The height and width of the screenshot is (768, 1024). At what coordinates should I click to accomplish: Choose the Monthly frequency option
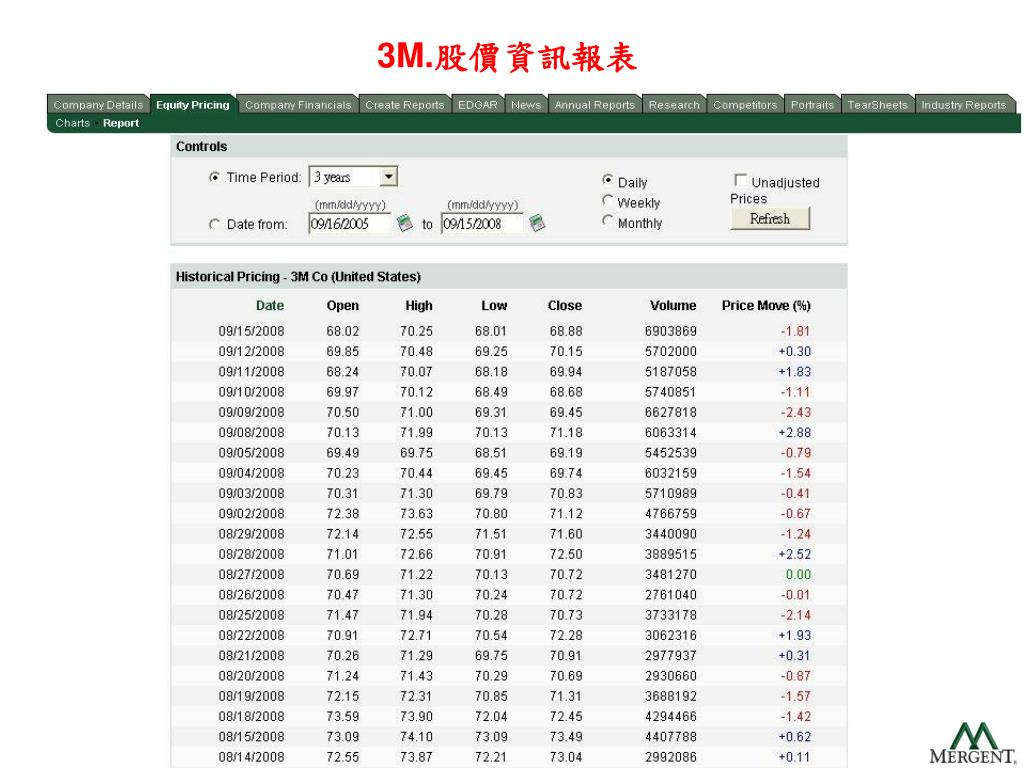[607, 221]
